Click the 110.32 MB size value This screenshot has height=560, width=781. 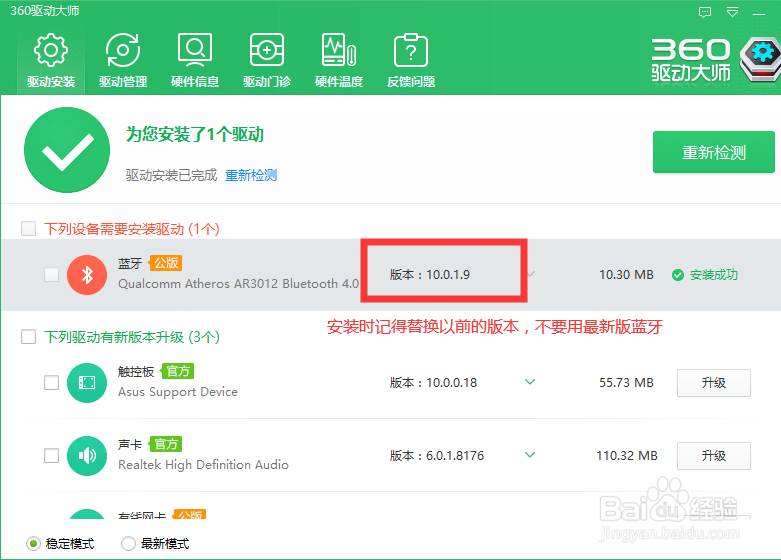(627, 455)
